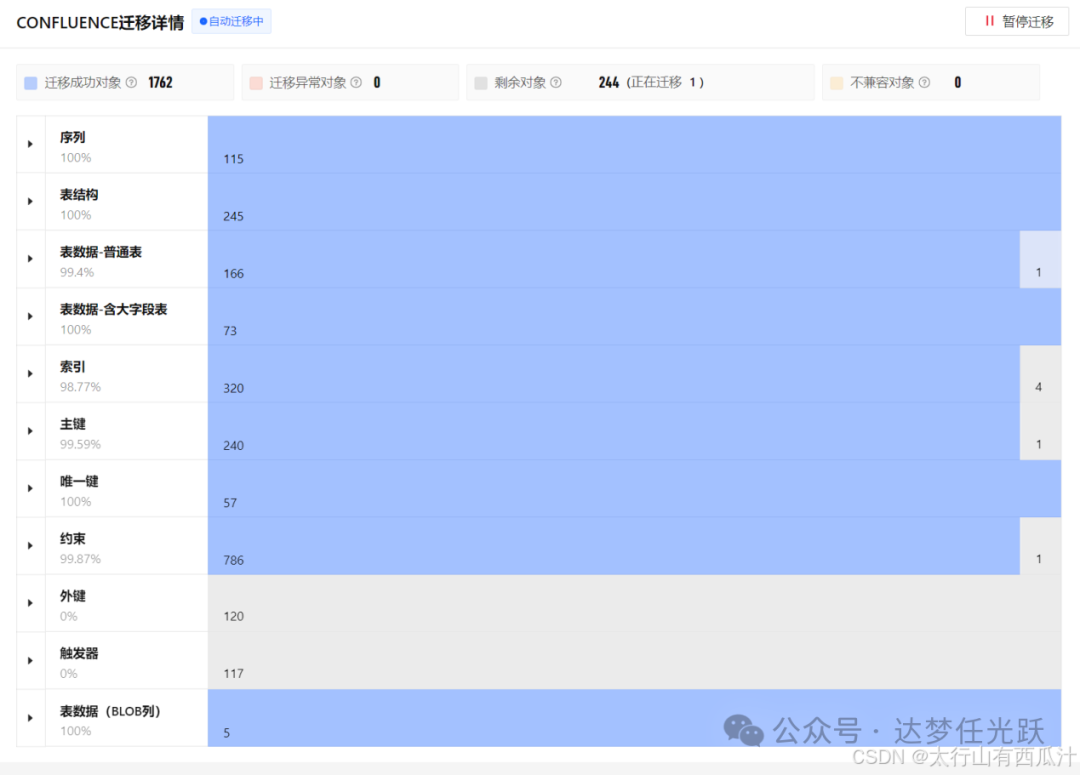
Task: Click gray swatch beside 剩余对象
Action: point(481,83)
